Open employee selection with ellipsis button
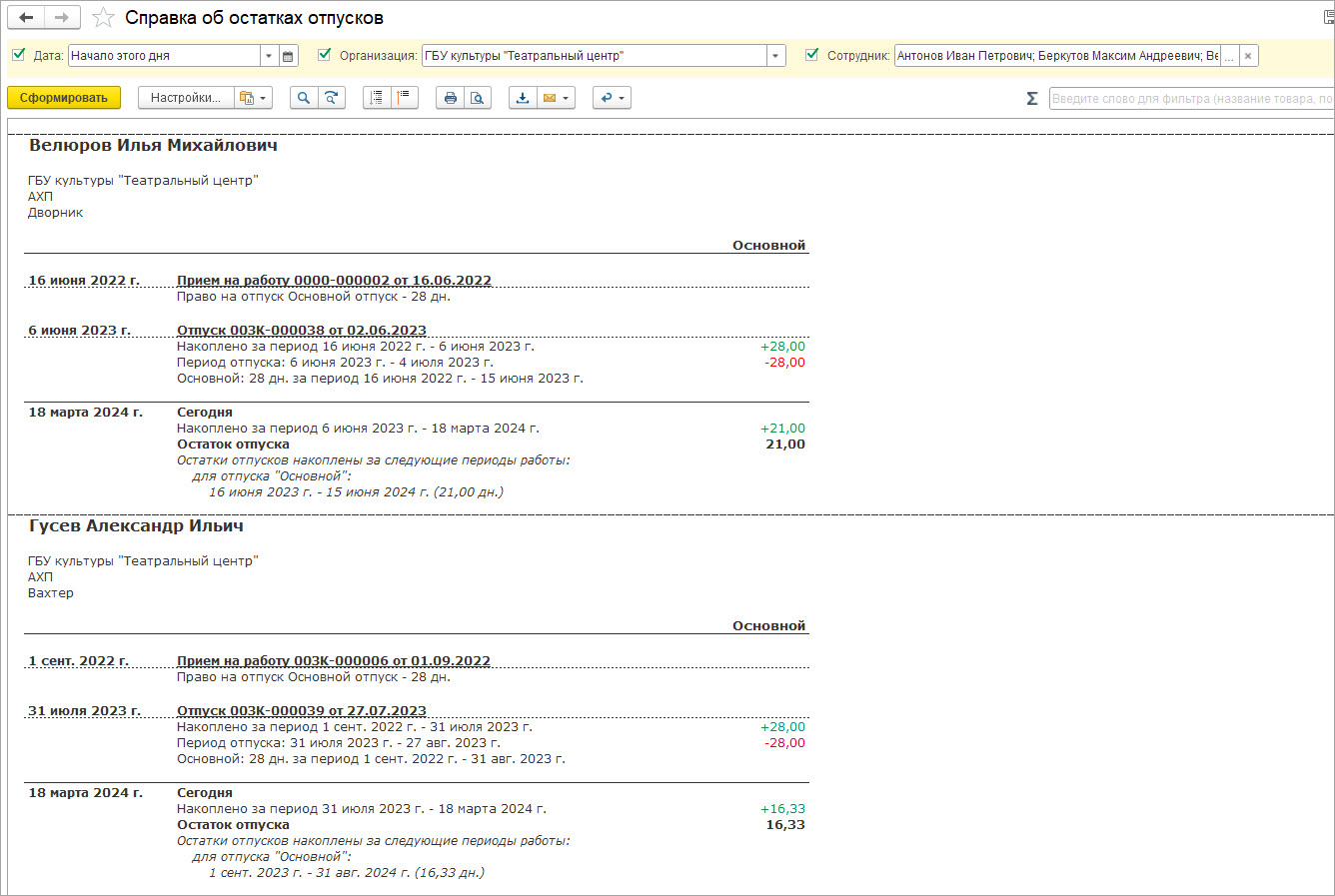The width and height of the screenshot is (1335, 896). (1229, 56)
